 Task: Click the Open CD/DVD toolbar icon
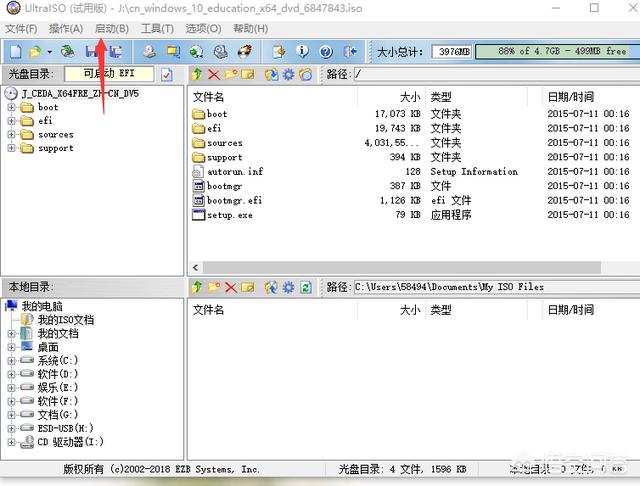(x=68, y=51)
